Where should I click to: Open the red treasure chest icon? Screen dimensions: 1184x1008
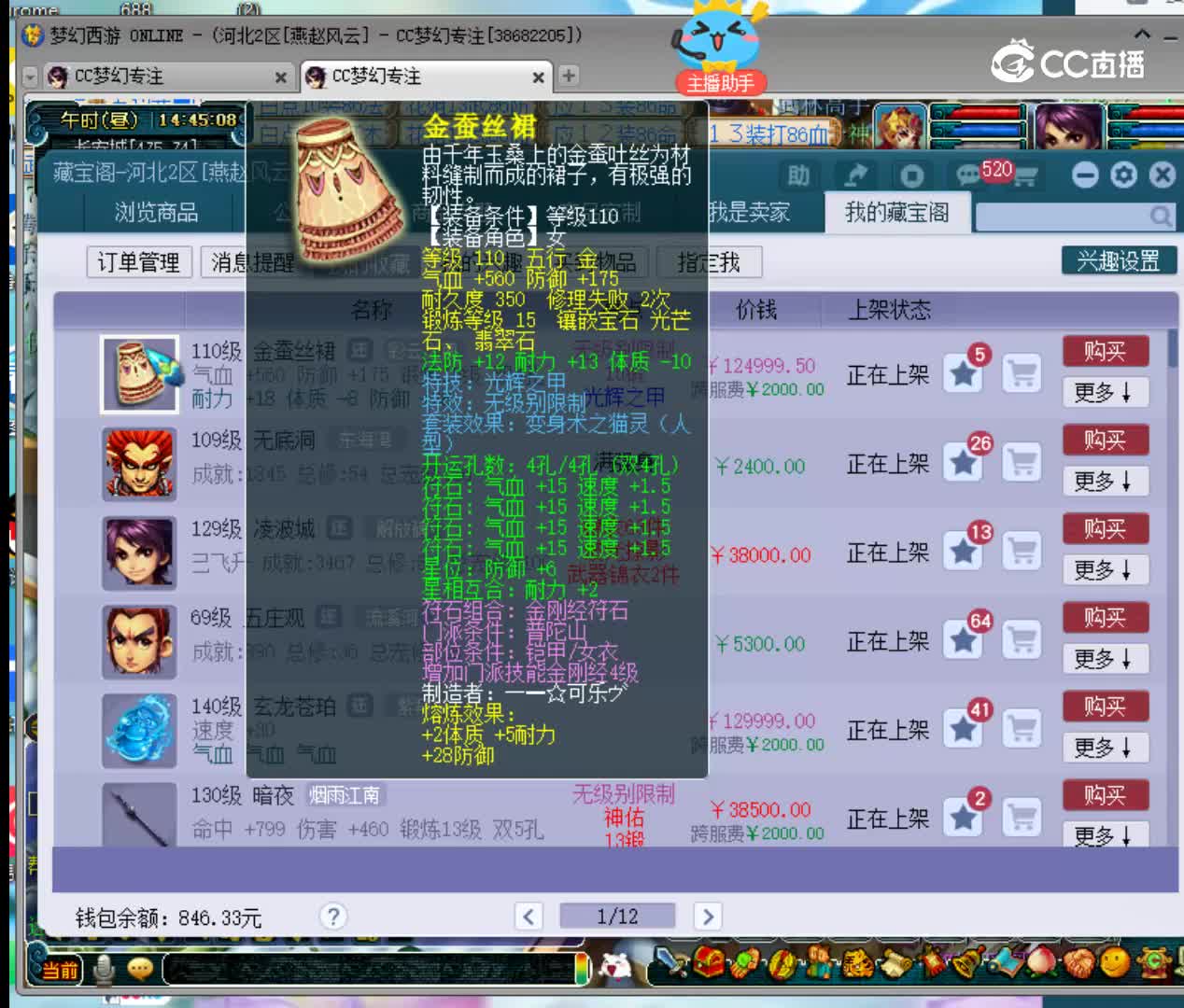pos(710,964)
